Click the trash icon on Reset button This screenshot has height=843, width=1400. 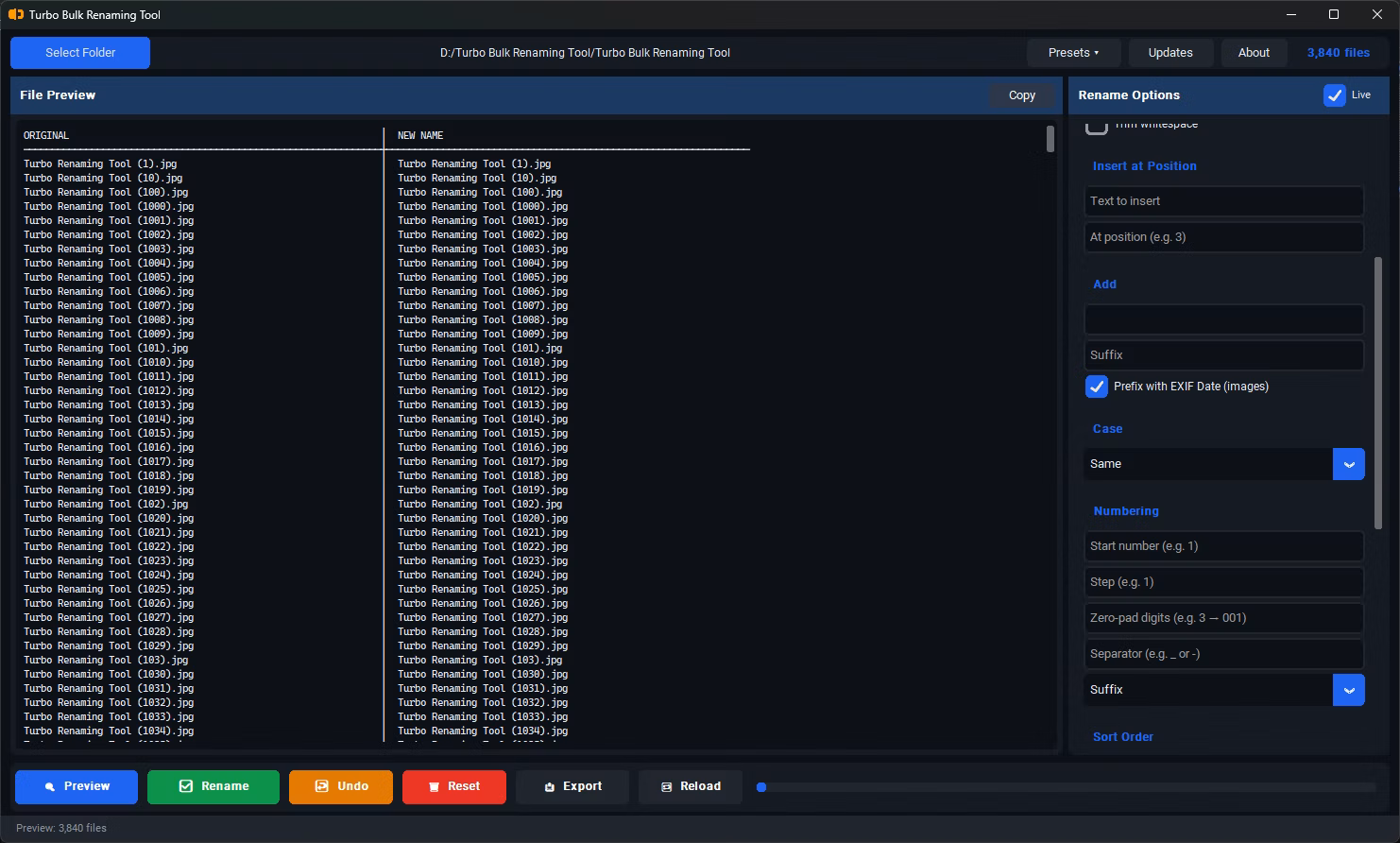click(435, 786)
